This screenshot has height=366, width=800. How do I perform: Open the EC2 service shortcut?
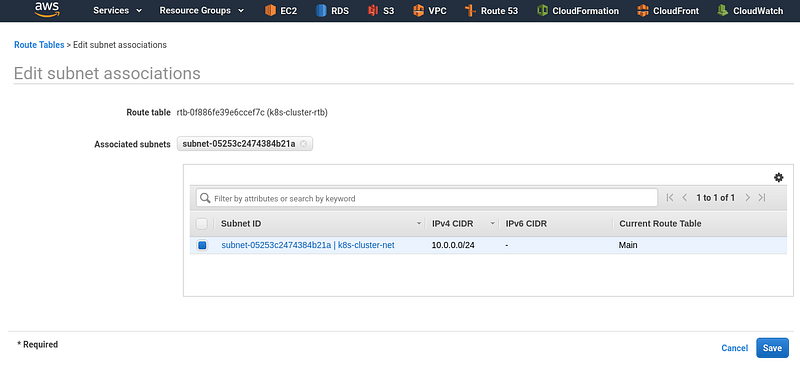click(x=281, y=11)
